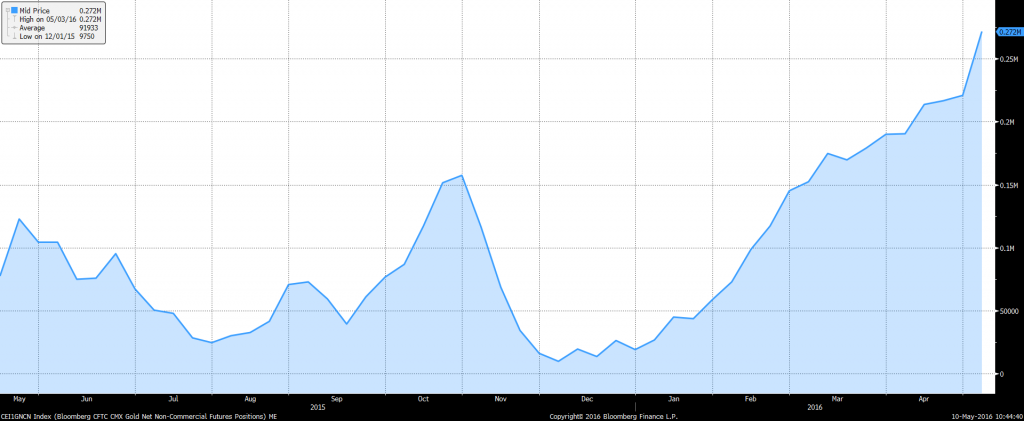Screen dimensions: 1024x421
Task: Click the Jan x-axis label
Action: 674,398
